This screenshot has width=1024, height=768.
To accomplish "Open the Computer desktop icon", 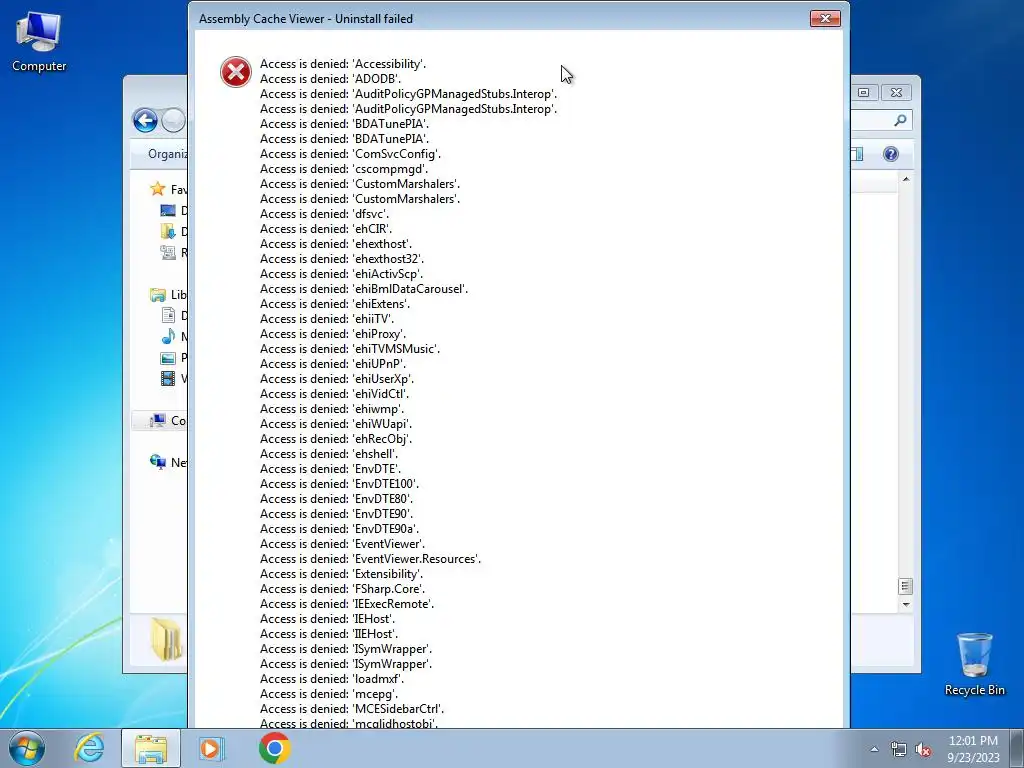I will pos(39,42).
